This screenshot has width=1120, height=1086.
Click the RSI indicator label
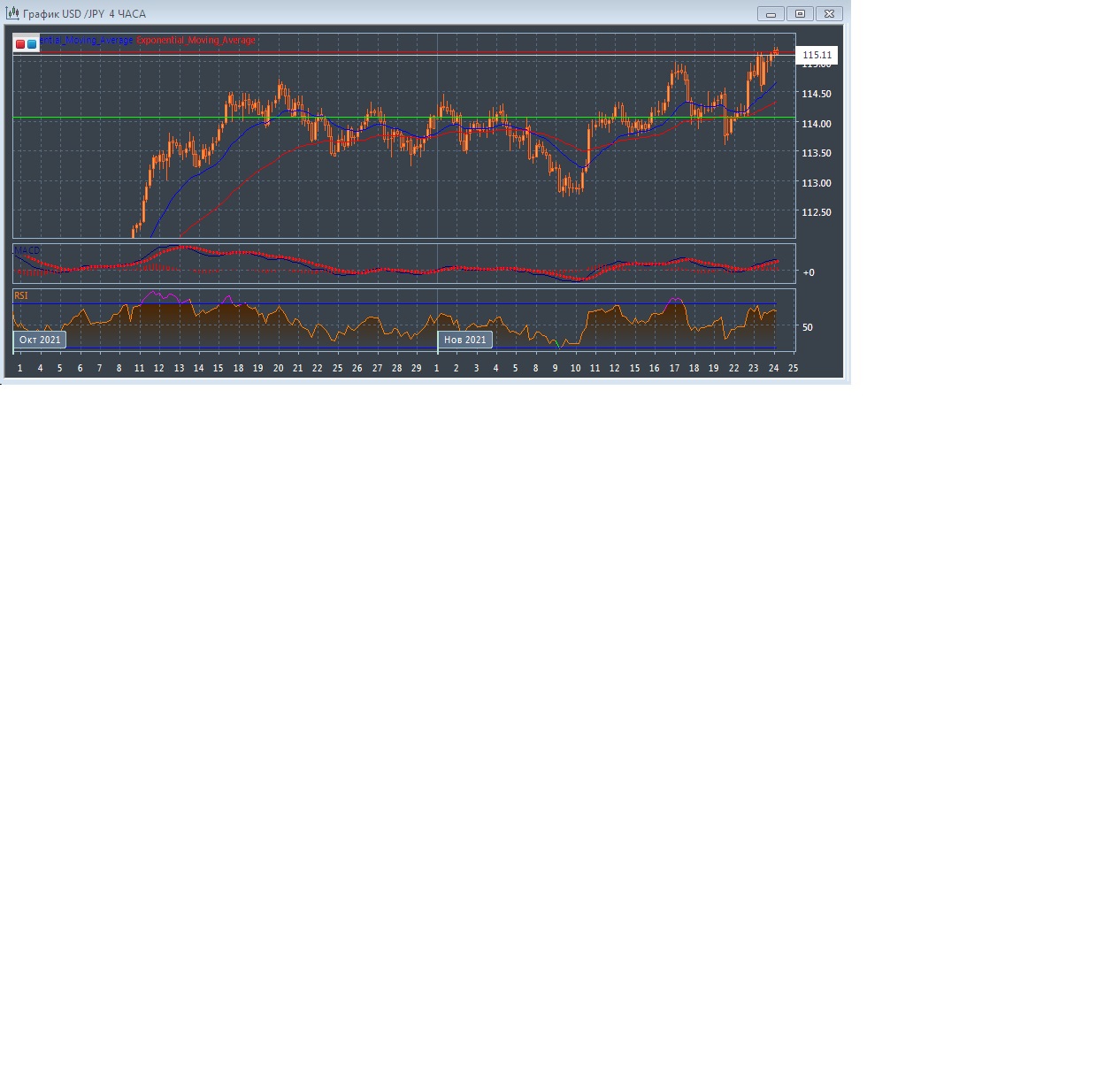point(21,295)
